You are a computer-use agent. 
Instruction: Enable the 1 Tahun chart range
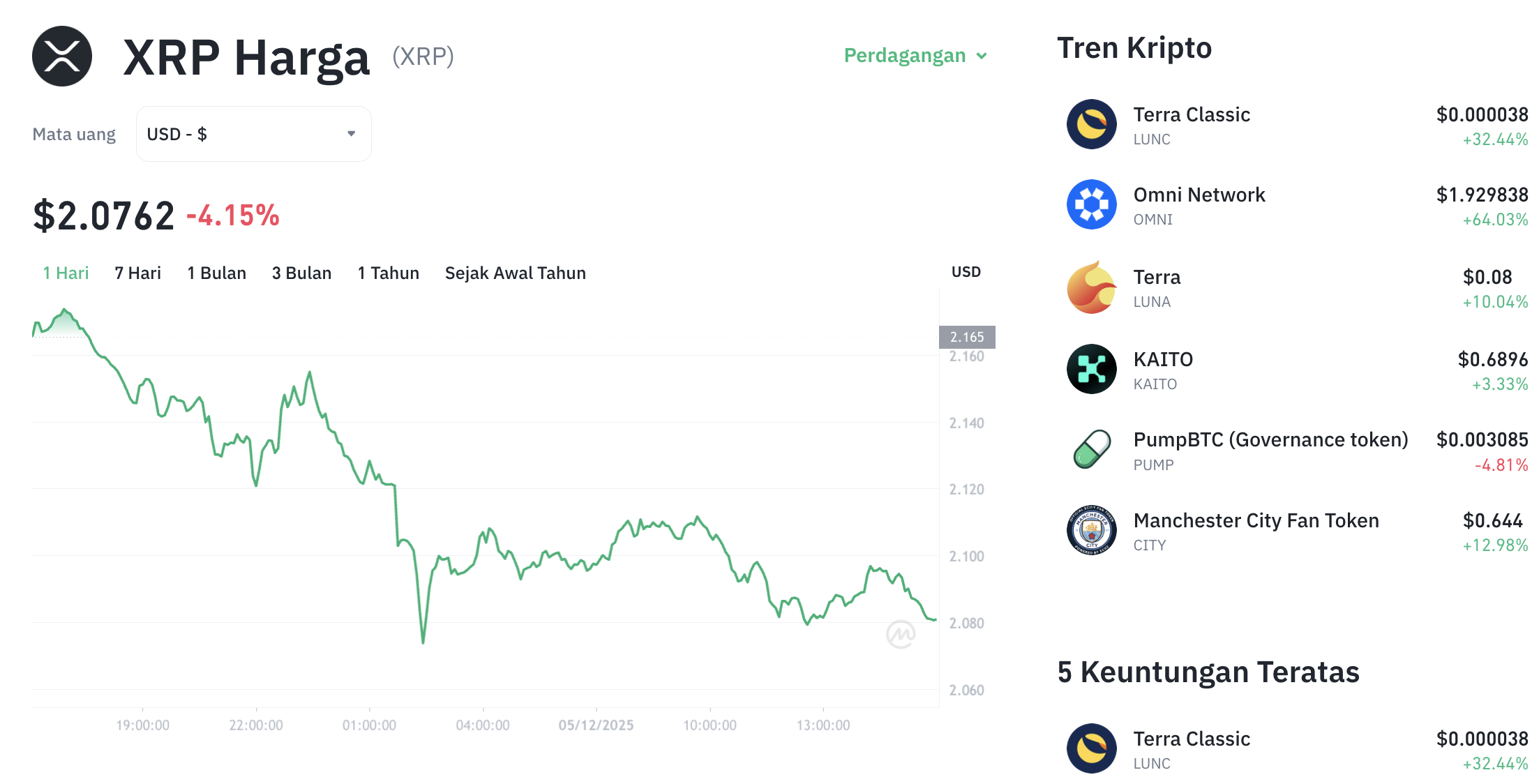(x=388, y=273)
